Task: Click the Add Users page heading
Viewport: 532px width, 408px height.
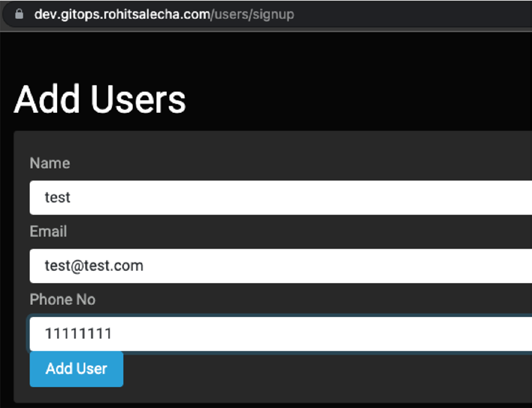Action: click(x=100, y=99)
